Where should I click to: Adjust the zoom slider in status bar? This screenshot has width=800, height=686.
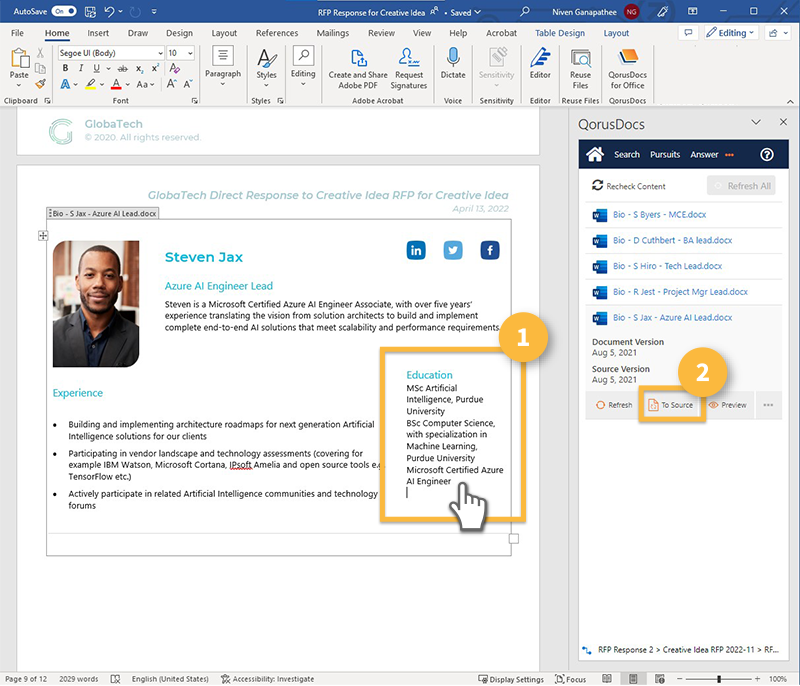click(718, 679)
